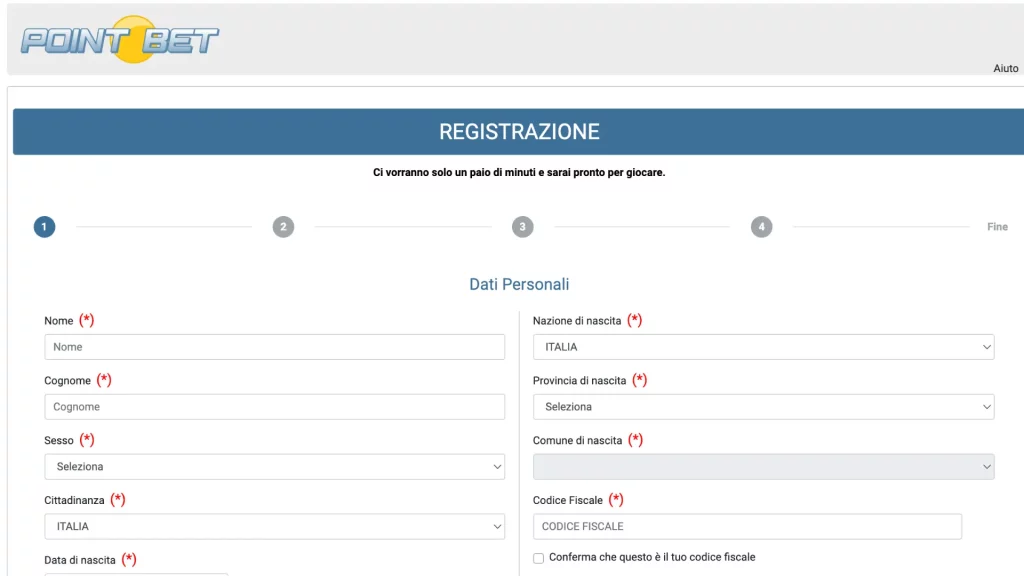Focus the Nome input field
Image resolution: width=1024 pixels, height=576 pixels.
pos(274,347)
